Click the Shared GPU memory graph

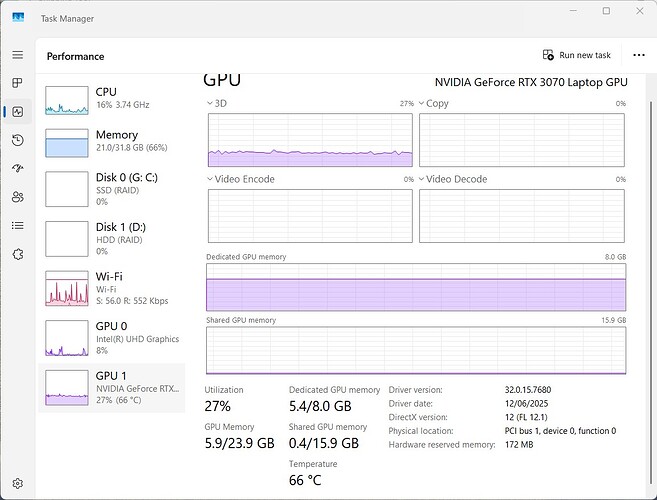point(416,350)
